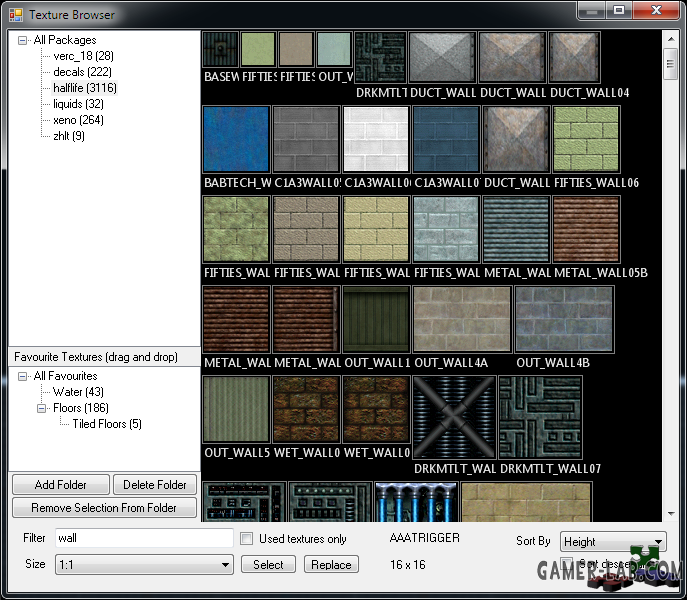Choose the FIFTIES_WALL06 green brick texture
The height and width of the screenshot is (600, 687).
click(586, 139)
